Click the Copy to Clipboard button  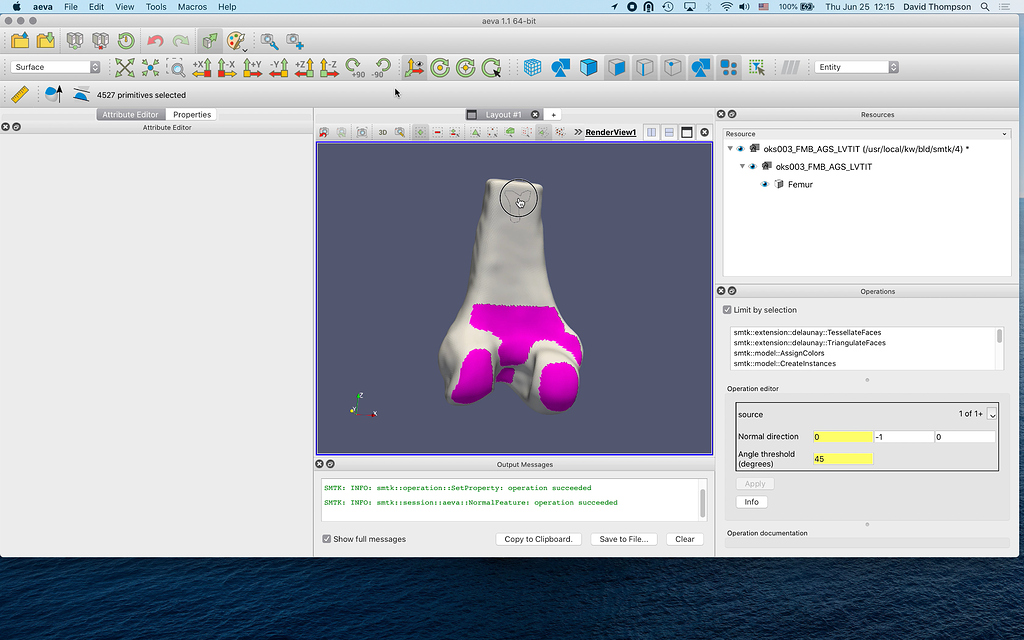pyautogui.click(x=538, y=539)
